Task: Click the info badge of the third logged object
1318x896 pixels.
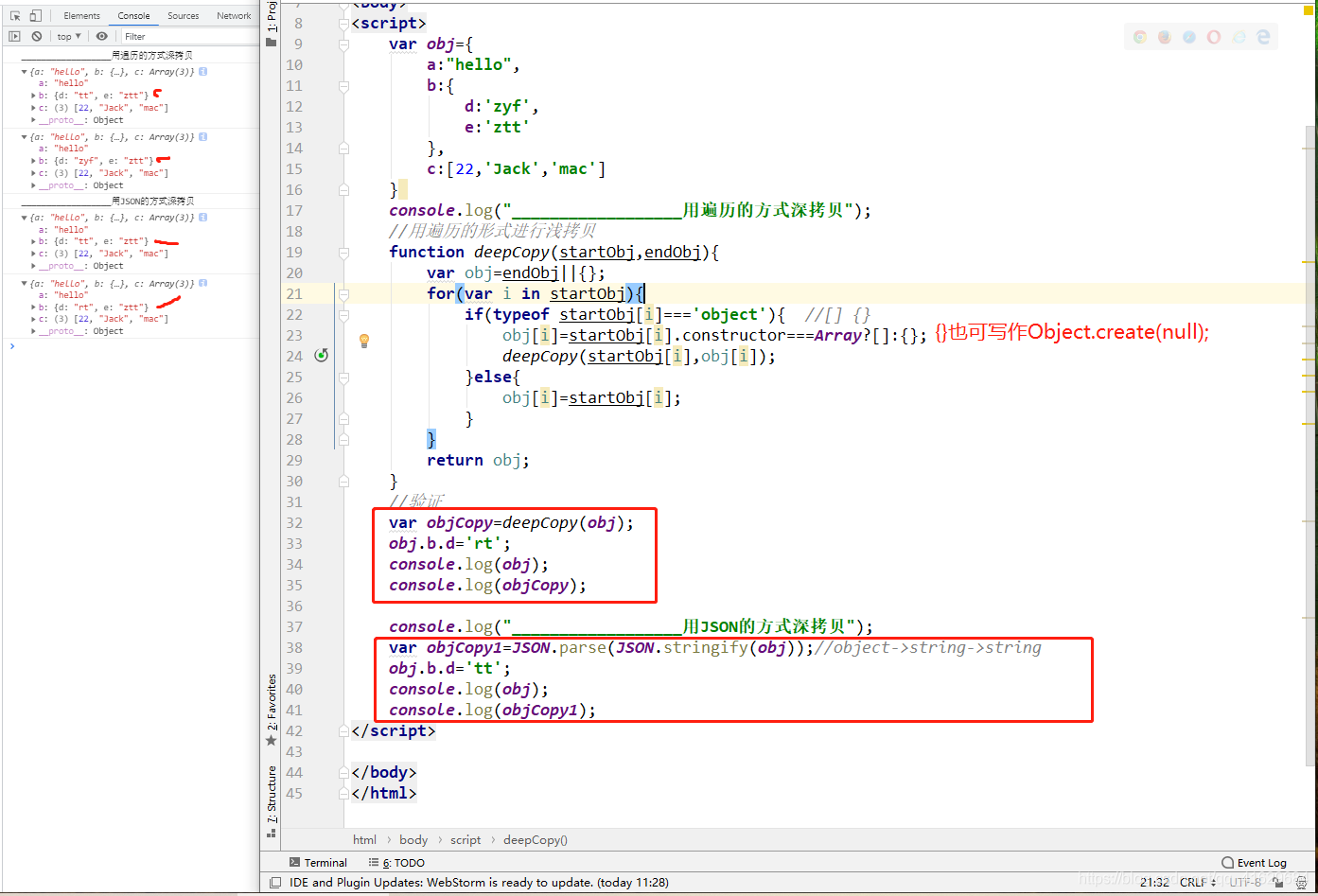Action: [203, 218]
